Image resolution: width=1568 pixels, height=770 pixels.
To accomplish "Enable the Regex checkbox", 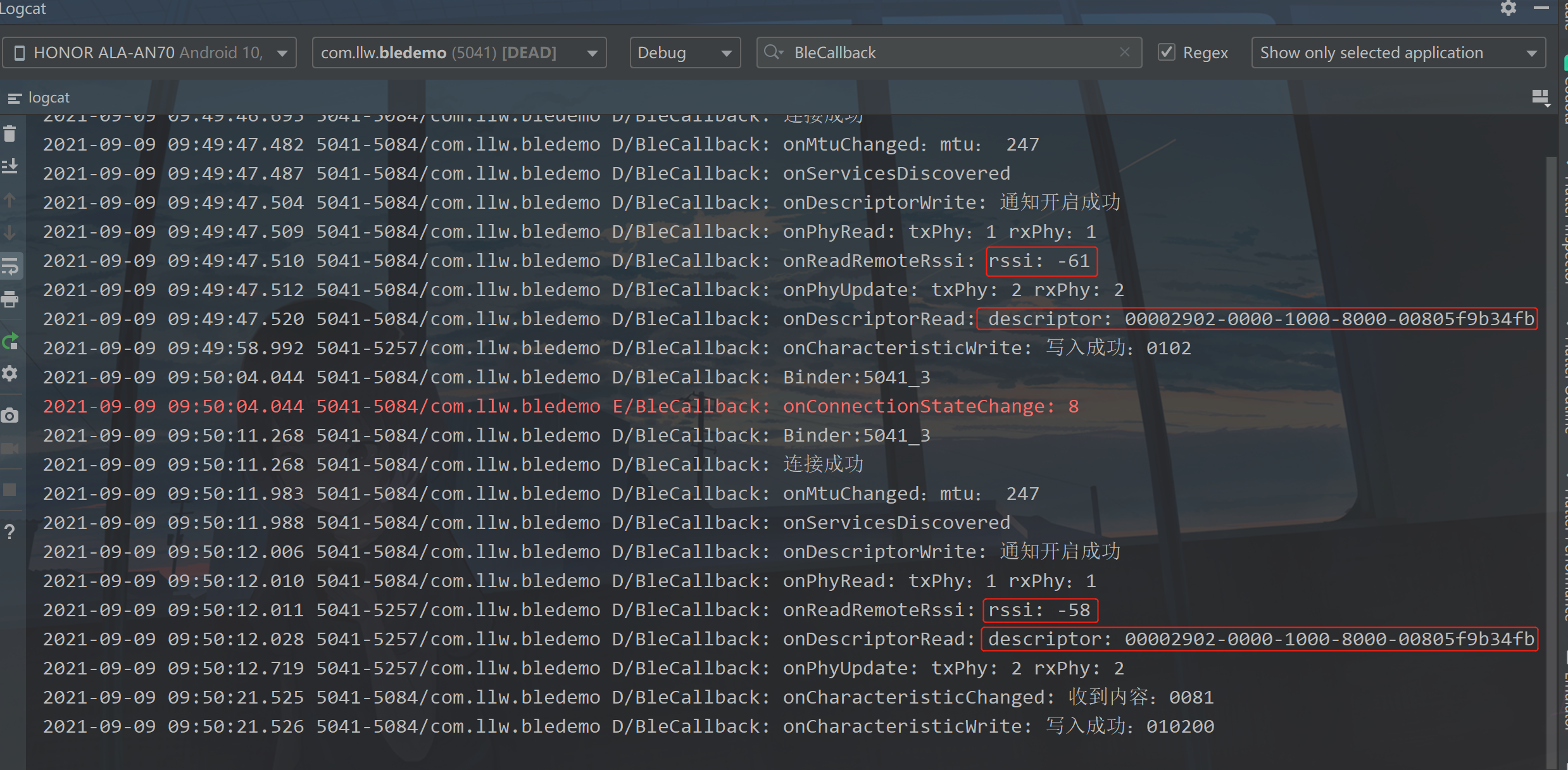I will coord(1166,52).
